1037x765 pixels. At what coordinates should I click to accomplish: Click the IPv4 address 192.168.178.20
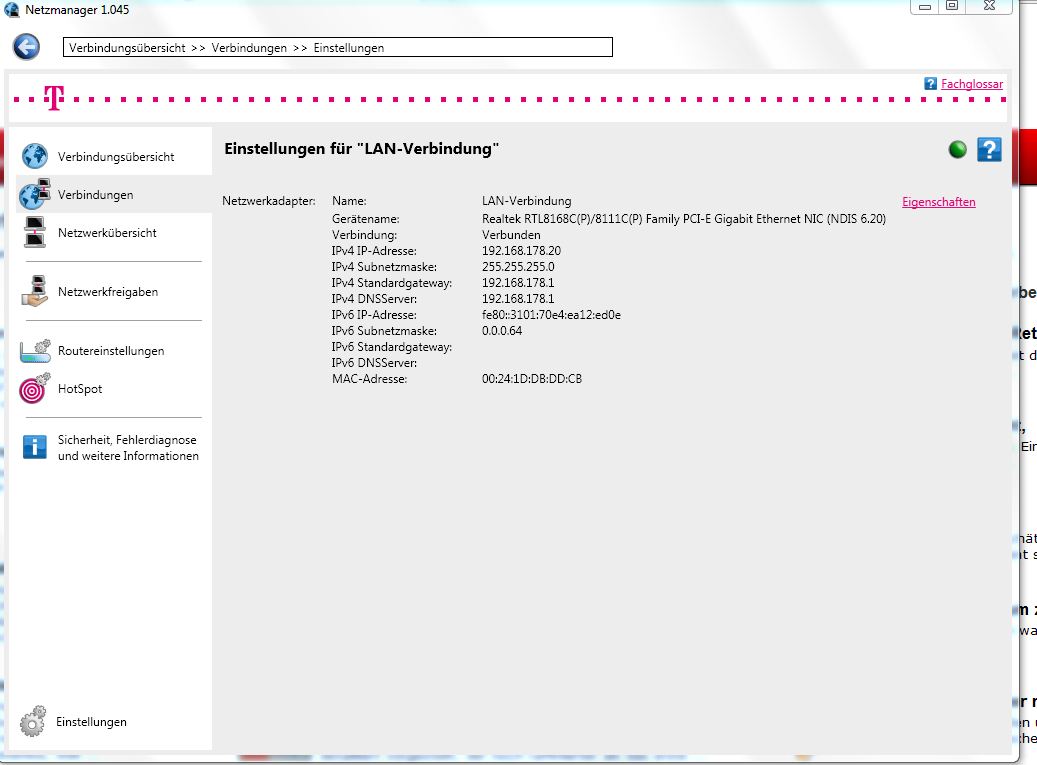521,251
